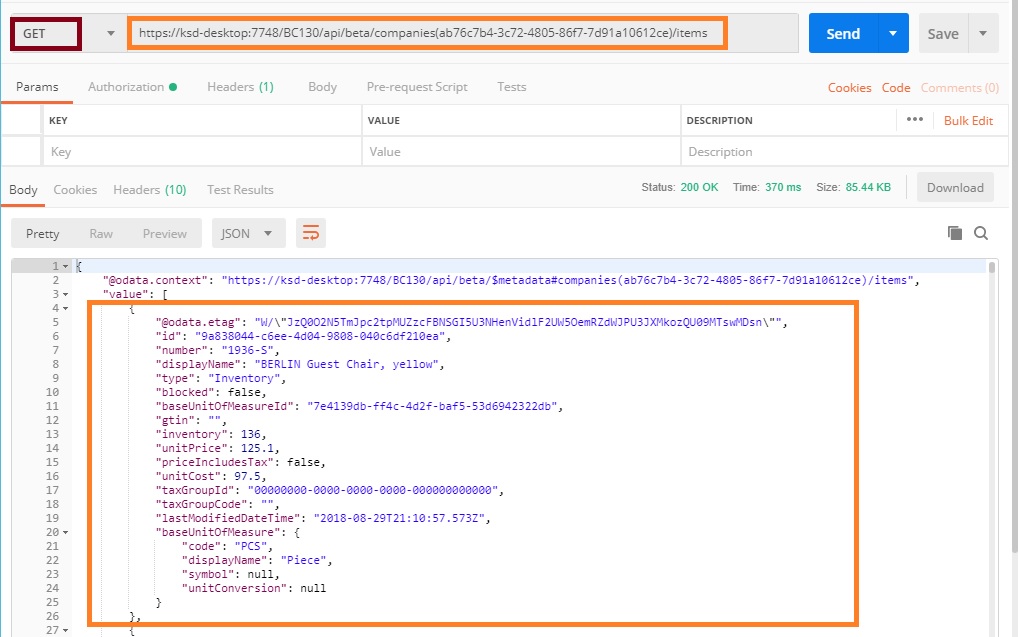Open the HTTP method GET dropdown

point(110,34)
